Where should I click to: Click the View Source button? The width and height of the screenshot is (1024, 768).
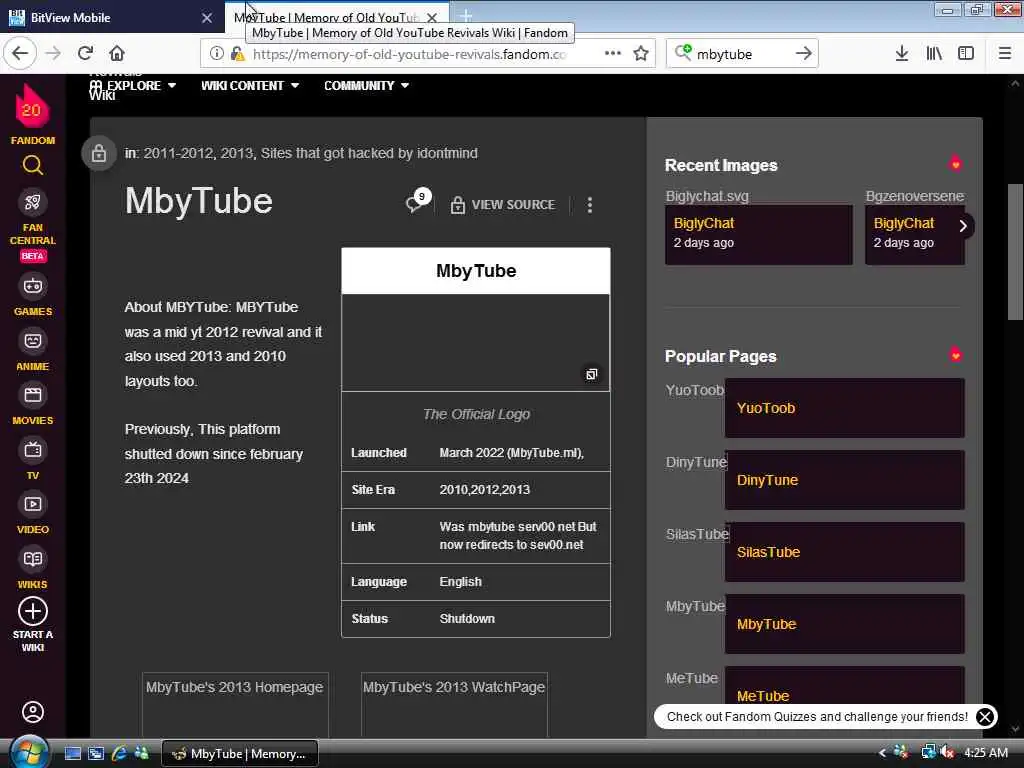[x=503, y=205]
